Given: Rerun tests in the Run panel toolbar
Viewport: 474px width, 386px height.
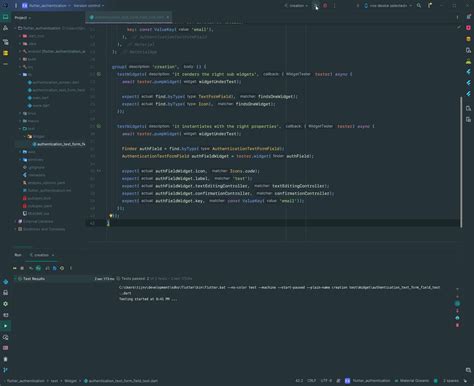Looking at the screenshot, I should (x=15, y=268).
